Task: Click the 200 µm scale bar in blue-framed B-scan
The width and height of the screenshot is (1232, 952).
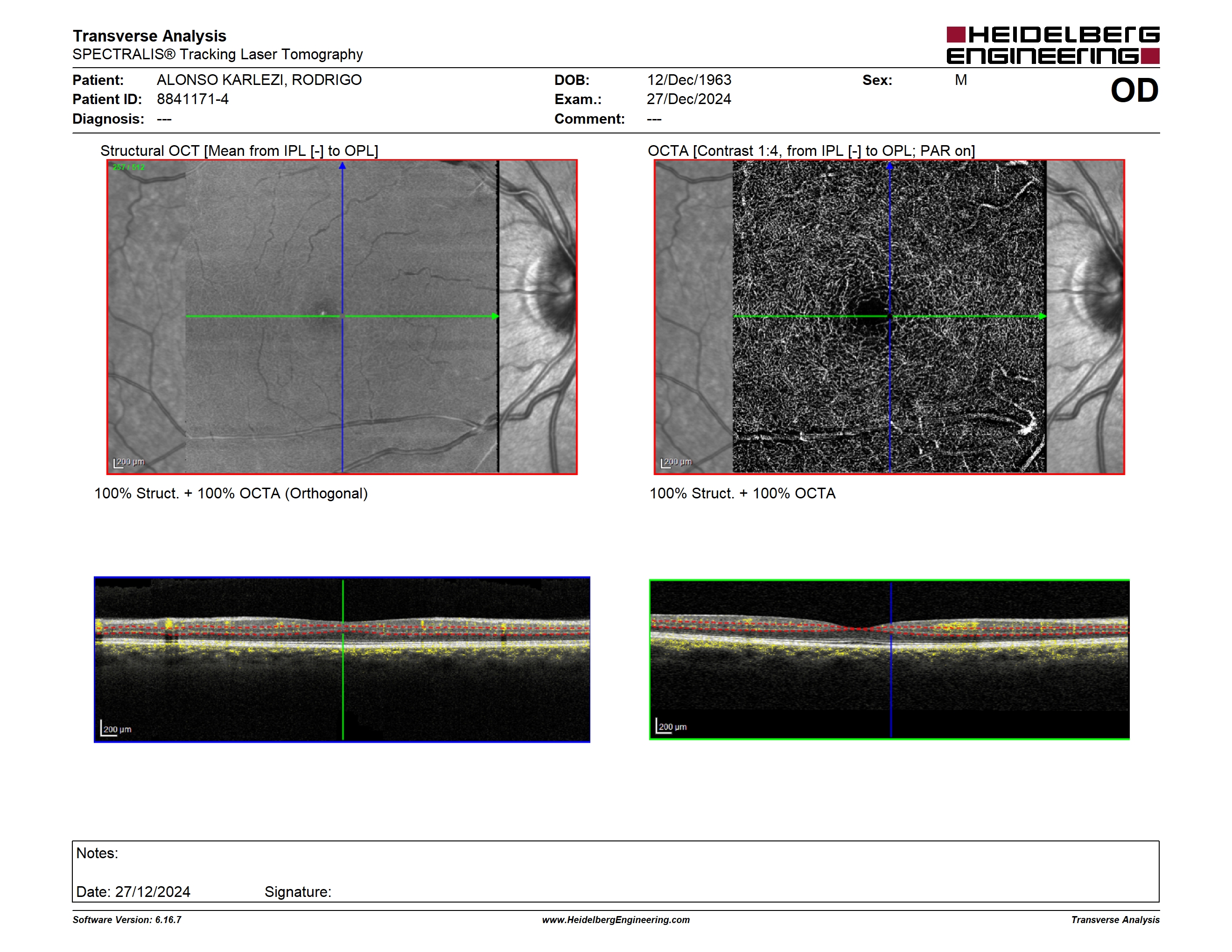Action: pos(116,728)
